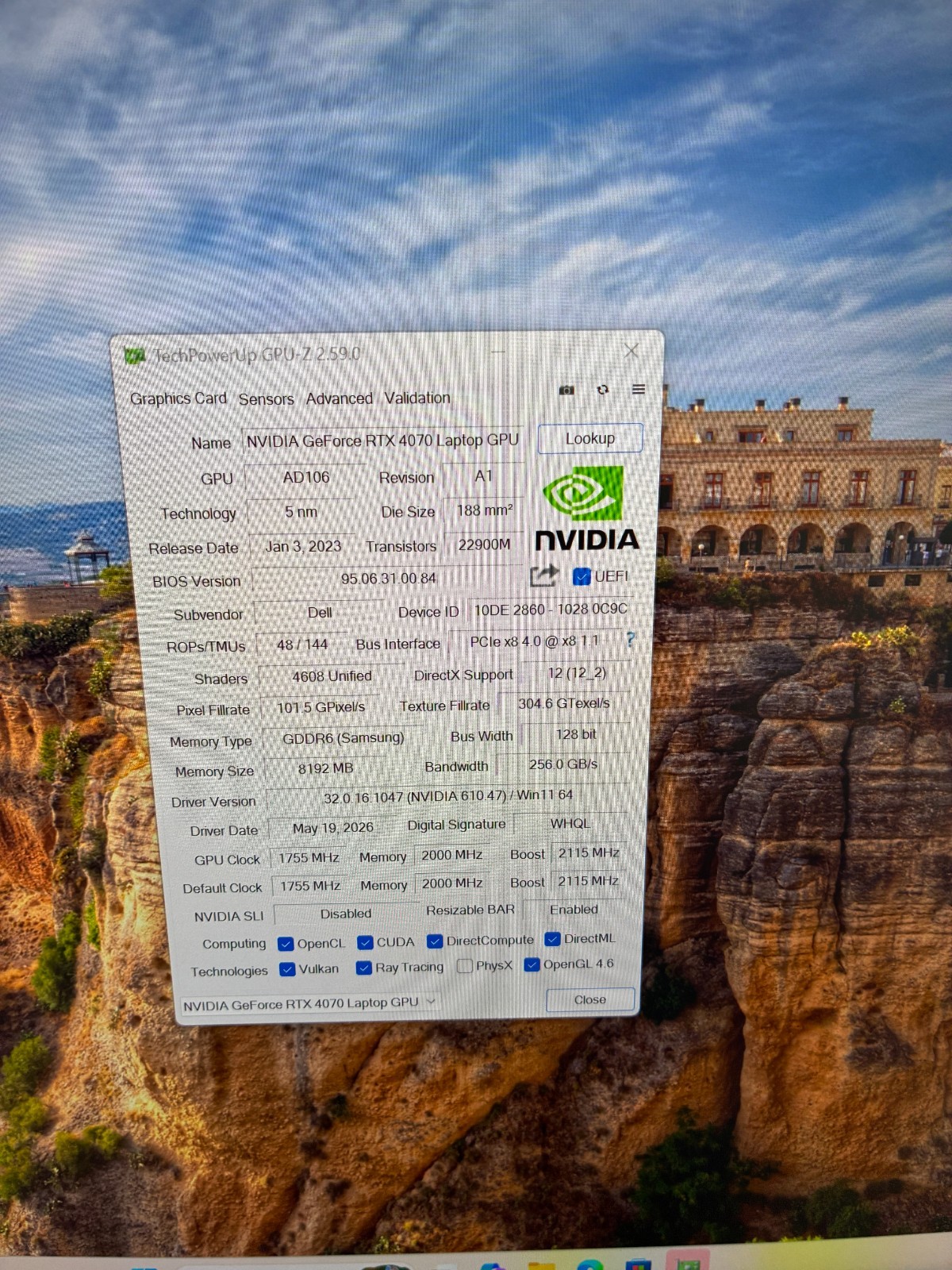Screen dimensions: 952x1270
Task: Toggle the DirectCompute checkbox
Action: point(434,941)
